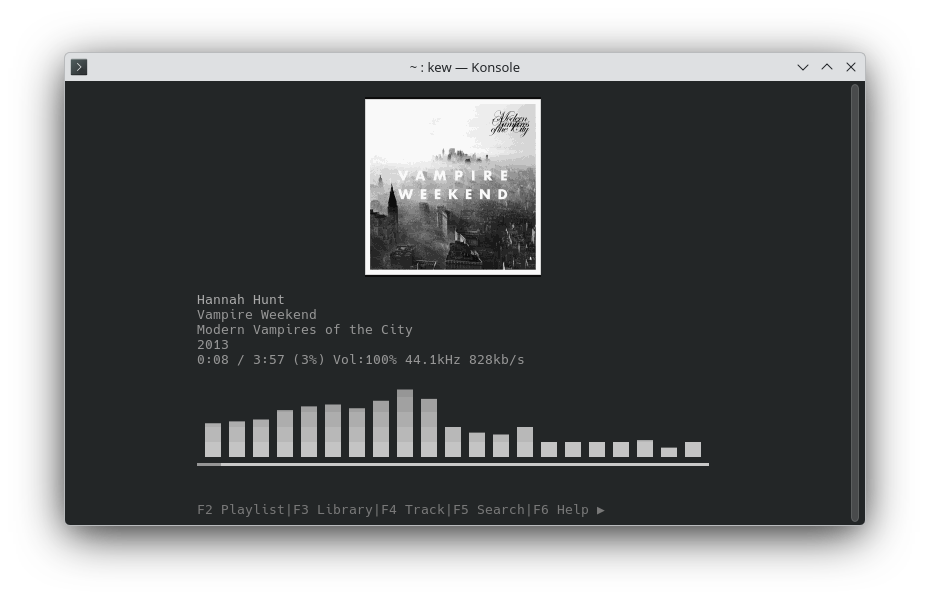The width and height of the screenshot is (930, 602).
Task: Select the artist name Vampire Weekend
Action: pos(256,314)
